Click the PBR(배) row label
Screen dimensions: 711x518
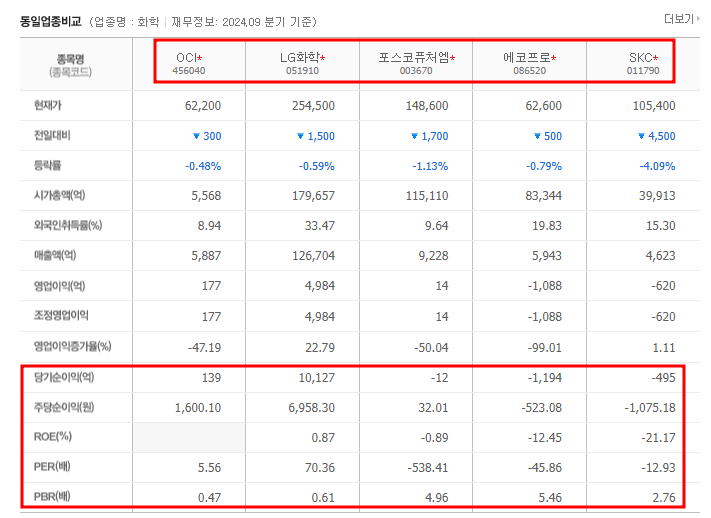tap(52, 496)
